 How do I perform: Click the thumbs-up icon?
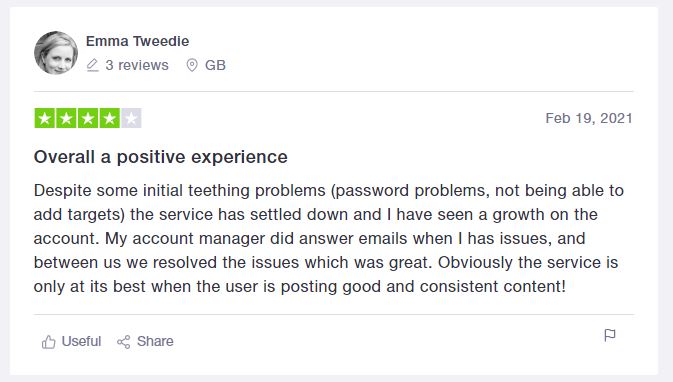tap(49, 342)
